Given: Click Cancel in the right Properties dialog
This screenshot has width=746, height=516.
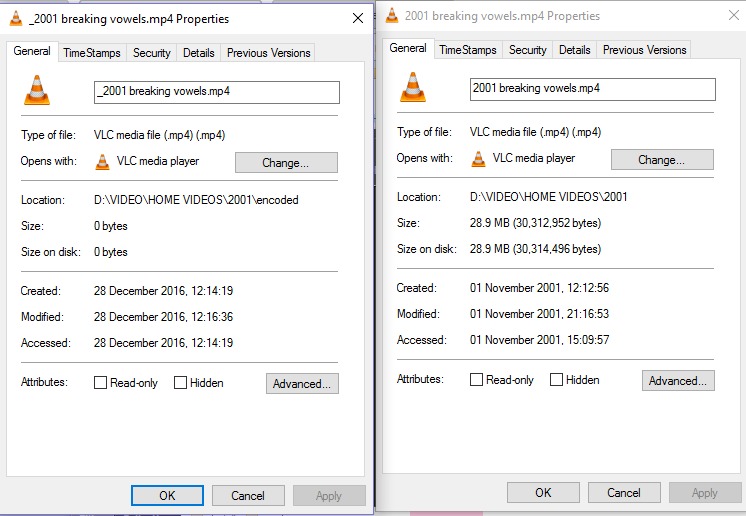Looking at the screenshot, I should tap(624, 492).
